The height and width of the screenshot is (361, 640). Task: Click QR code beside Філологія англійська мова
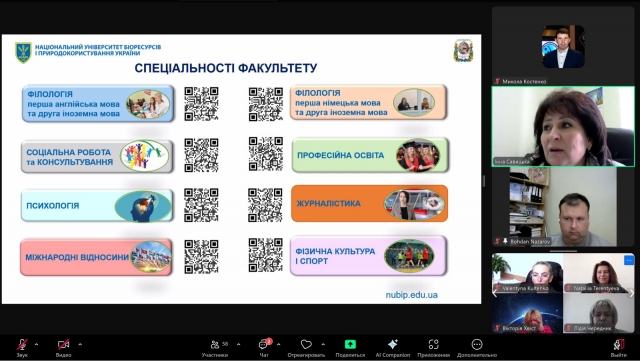point(201,104)
